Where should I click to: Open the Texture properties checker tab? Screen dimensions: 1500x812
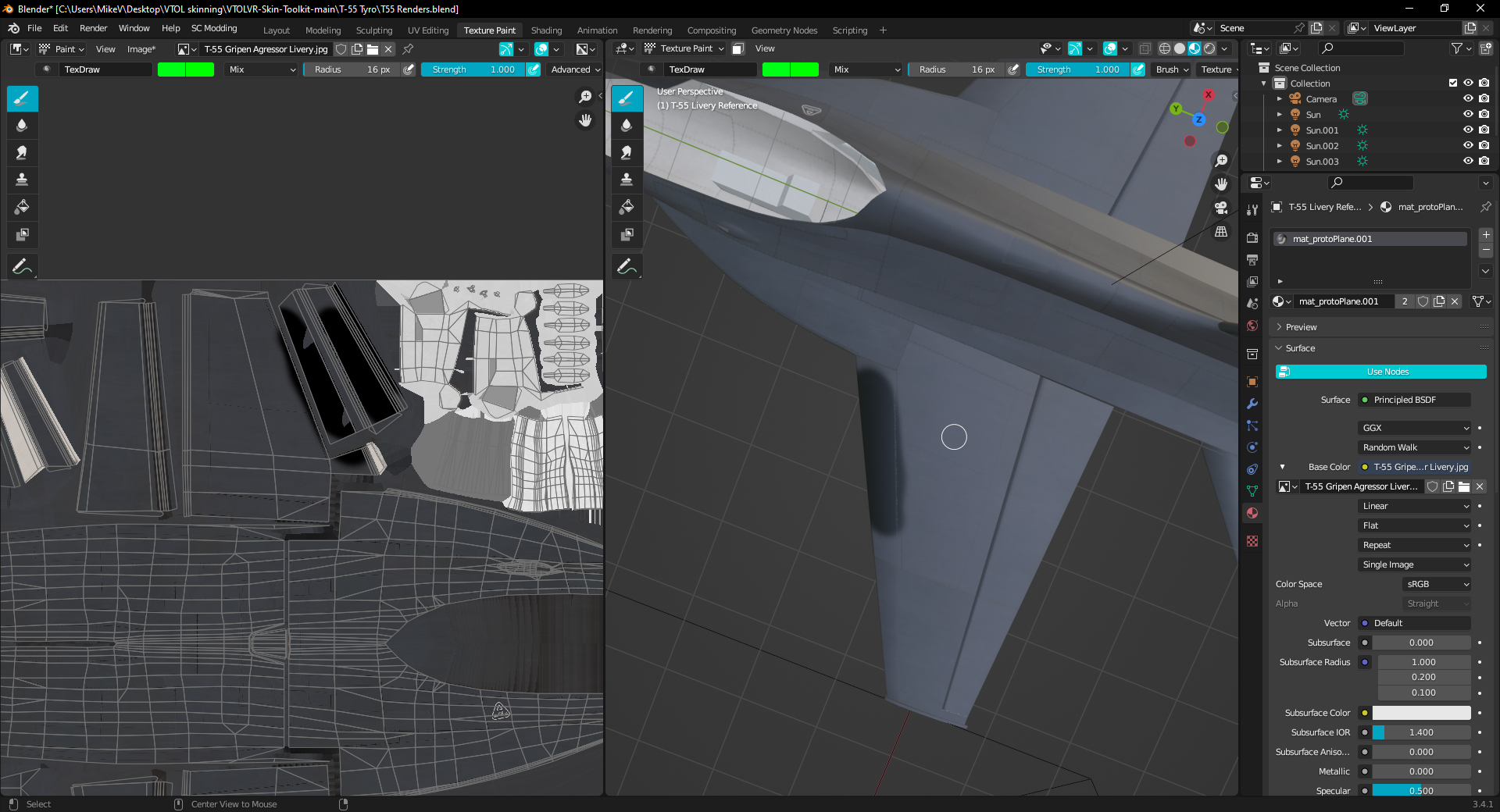pos(1252,541)
